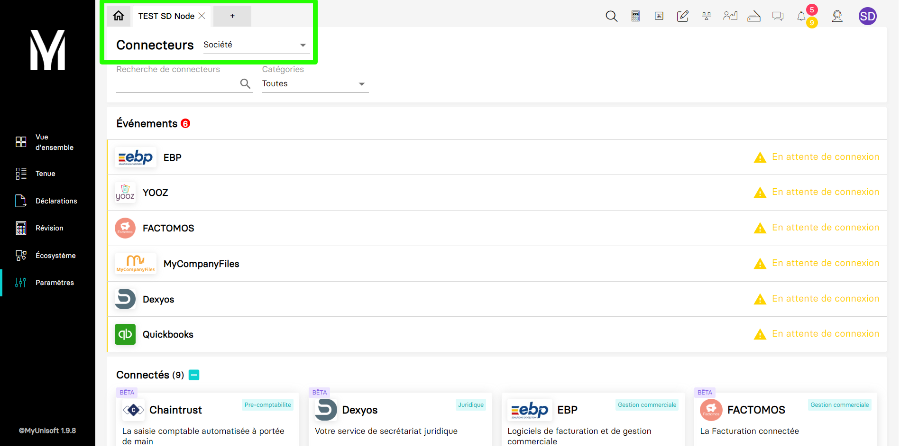The width and height of the screenshot is (900, 446).
Task: Click the ©MyUnisoft 1.9.8 version label
Action: [47, 429]
